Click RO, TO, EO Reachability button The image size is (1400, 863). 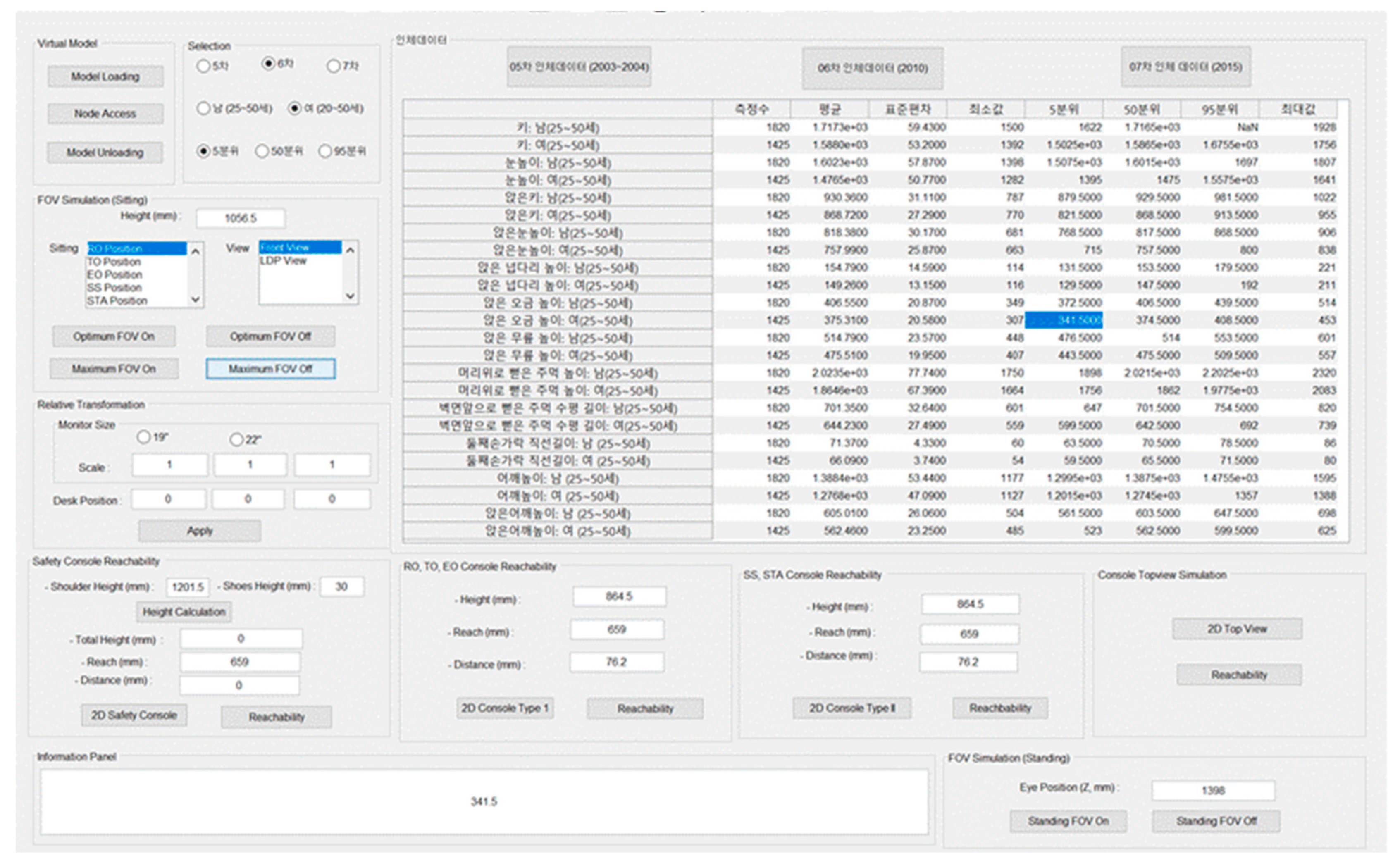645,709
